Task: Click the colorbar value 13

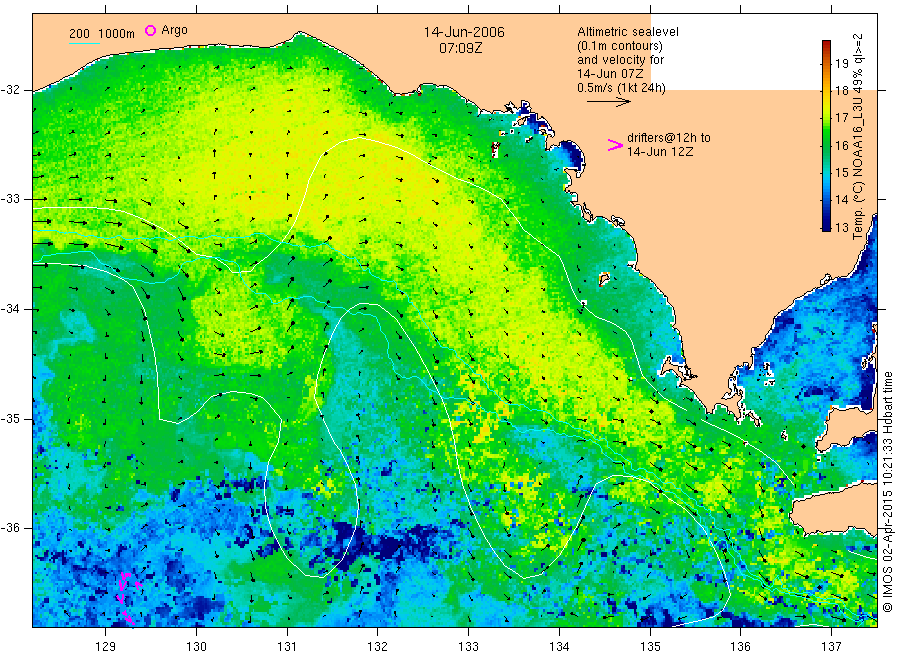Action: click(x=841, y=227)
